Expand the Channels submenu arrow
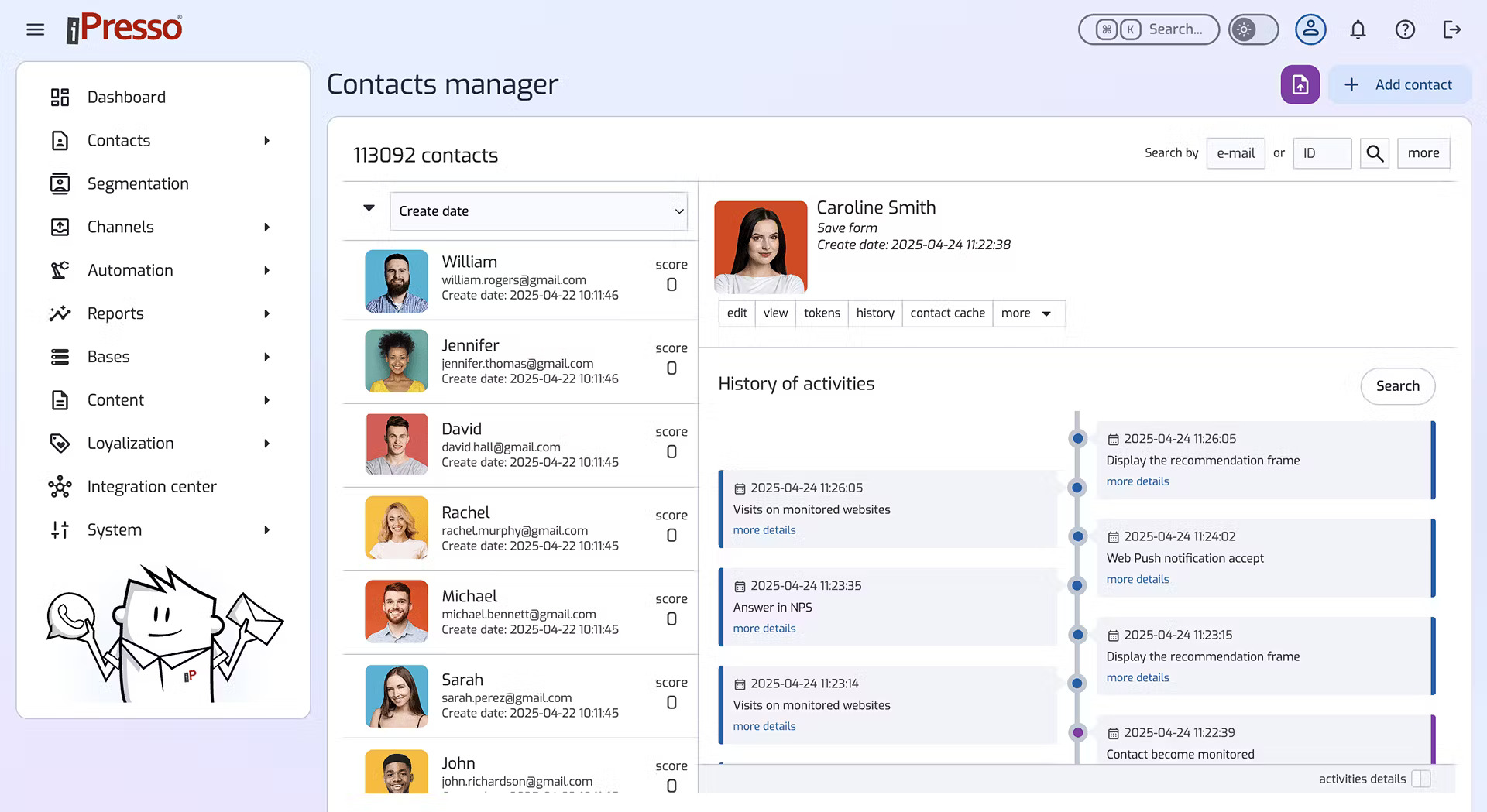1487x812 pixels. [266, 227]
